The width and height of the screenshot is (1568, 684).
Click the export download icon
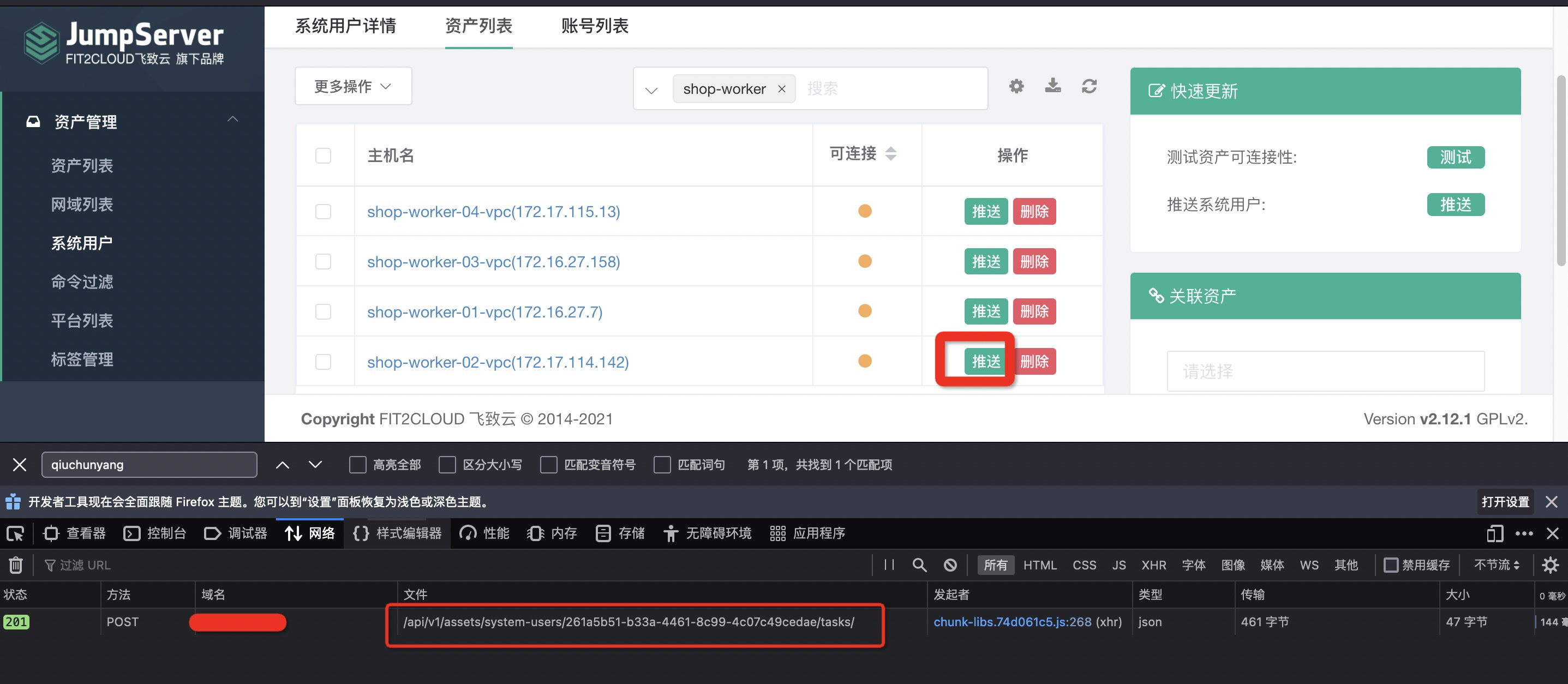[x=1052, y=86]
